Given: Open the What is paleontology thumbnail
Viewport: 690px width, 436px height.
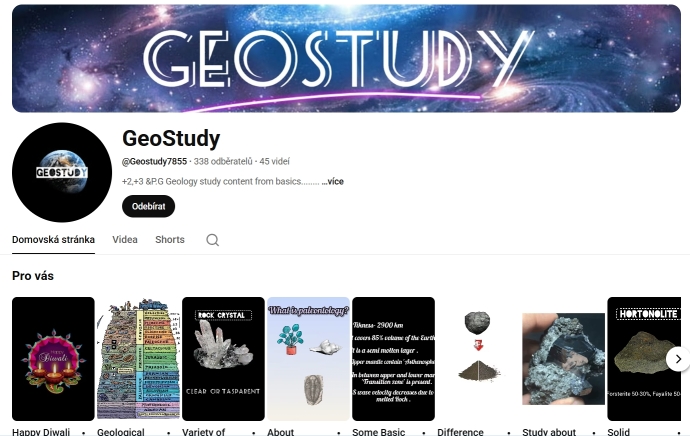Looking at the screenshot, I should [x=308, y=359].
